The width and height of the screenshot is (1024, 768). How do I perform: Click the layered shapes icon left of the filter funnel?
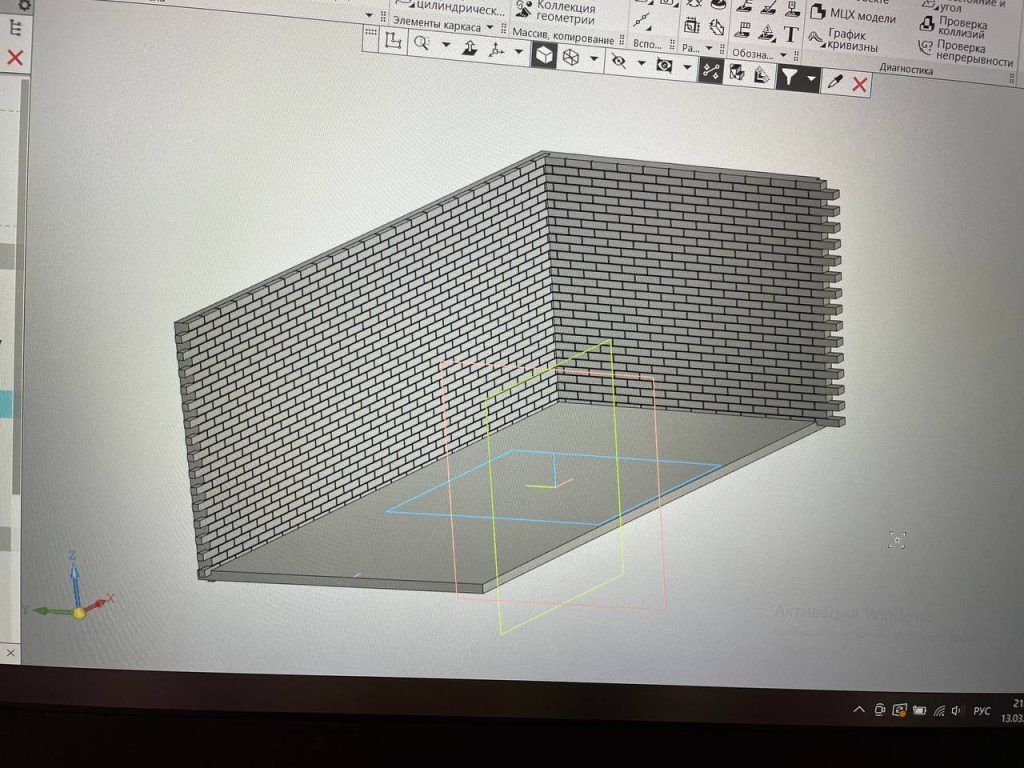point(761,75)
